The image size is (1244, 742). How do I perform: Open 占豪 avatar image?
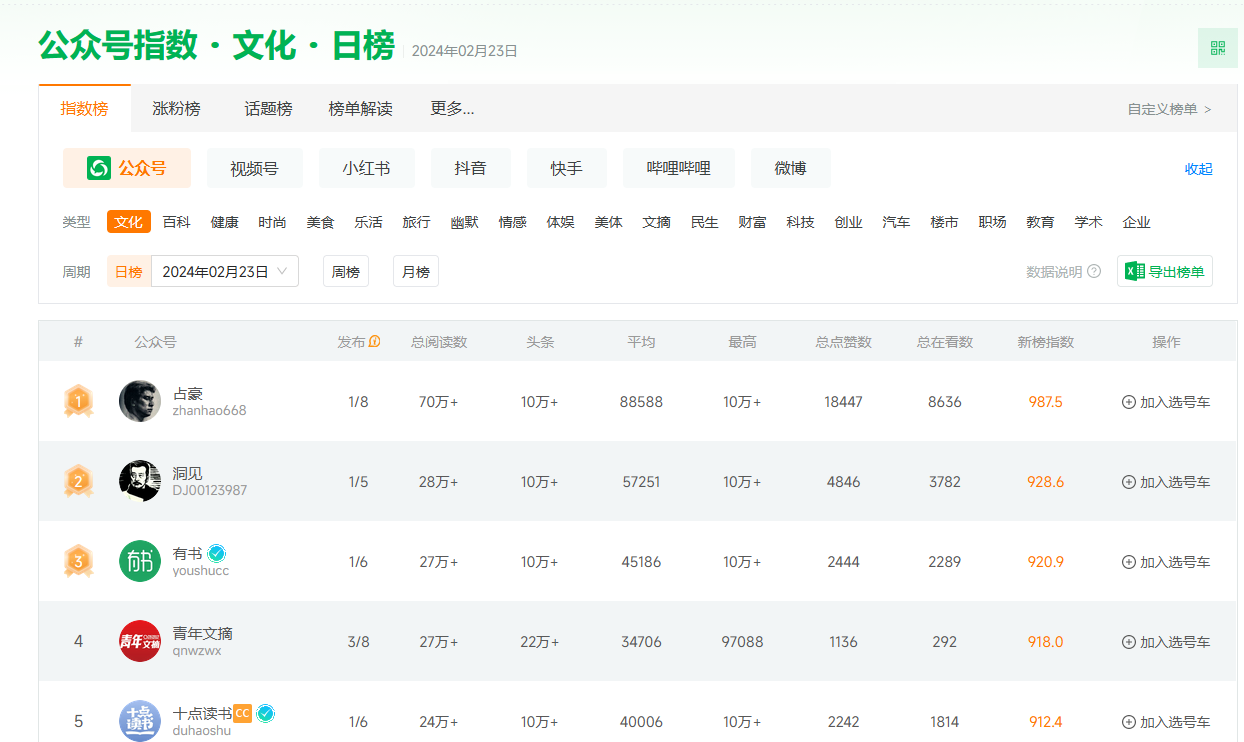tap(140, 401)
